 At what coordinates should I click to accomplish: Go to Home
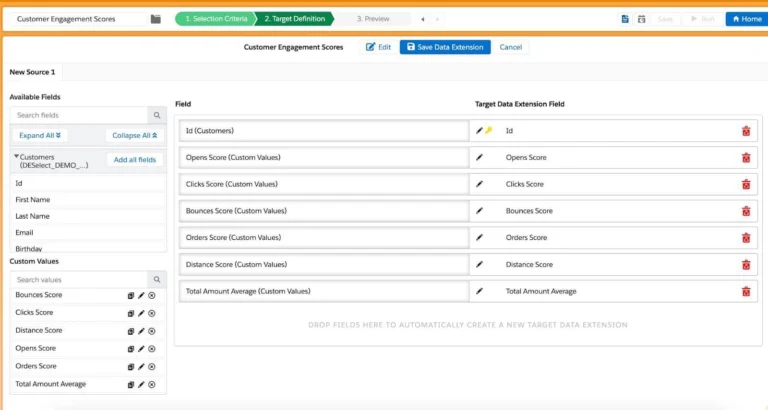744,19
